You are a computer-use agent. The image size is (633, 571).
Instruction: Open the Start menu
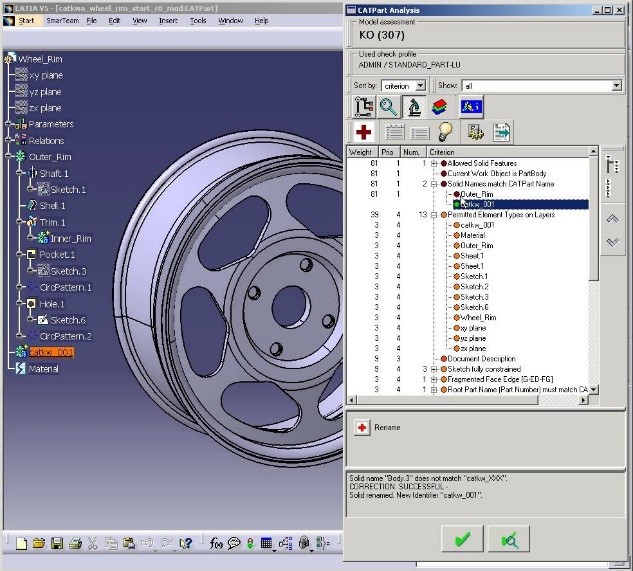26,21
